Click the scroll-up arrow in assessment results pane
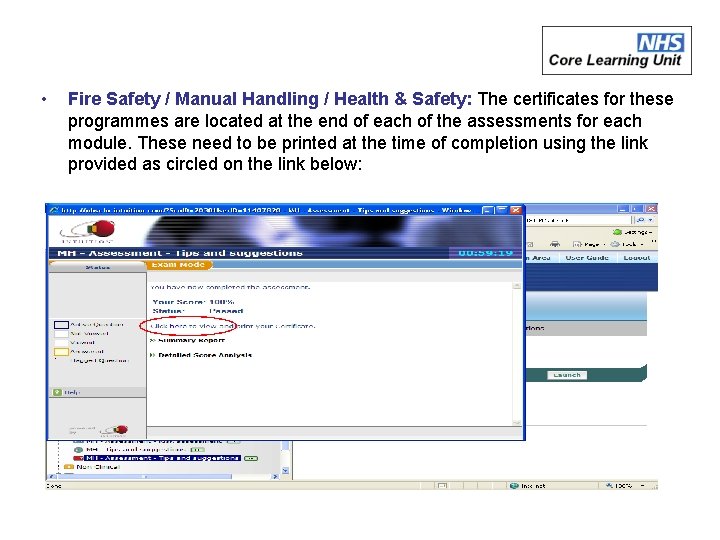Screen dimensions: 720x540 pyautogui.click(x=517, y=286)
